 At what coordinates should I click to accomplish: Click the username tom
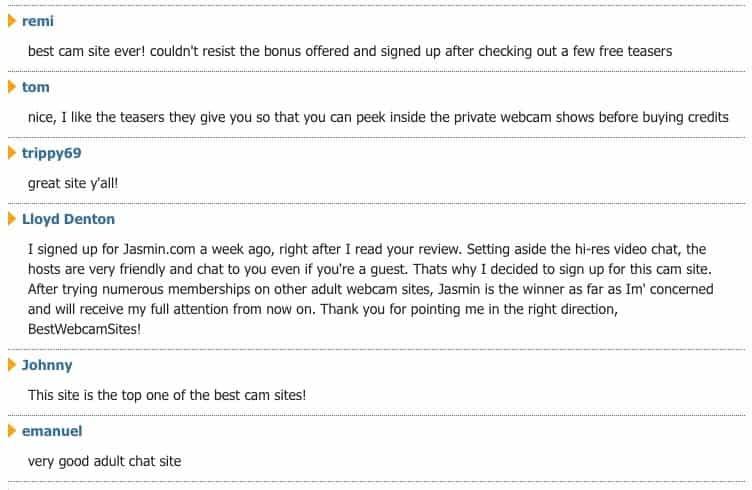click(x=35, y=87)
